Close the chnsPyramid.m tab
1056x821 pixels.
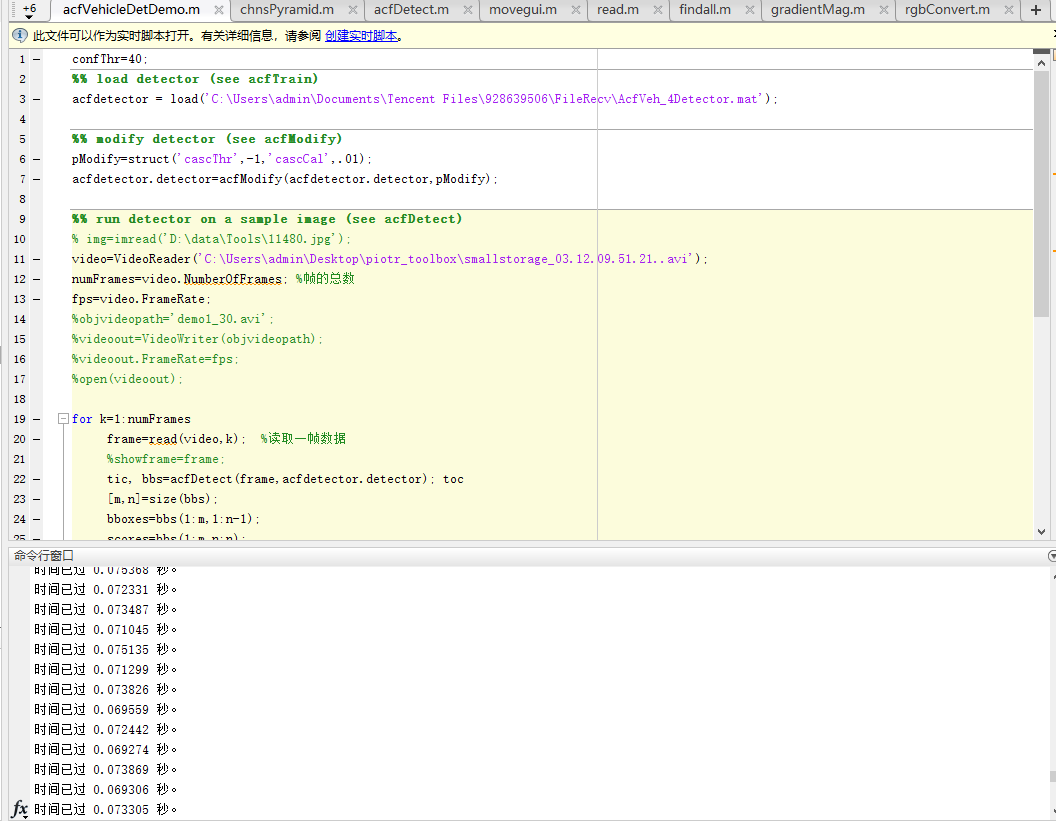[x=353, y=10]
